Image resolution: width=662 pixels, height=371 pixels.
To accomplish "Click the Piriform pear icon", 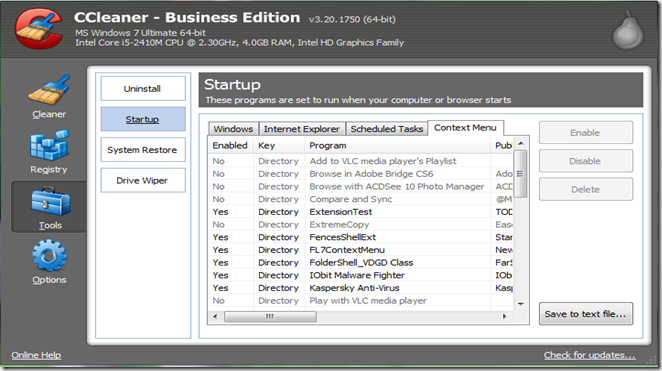I will tap(628, 30).
